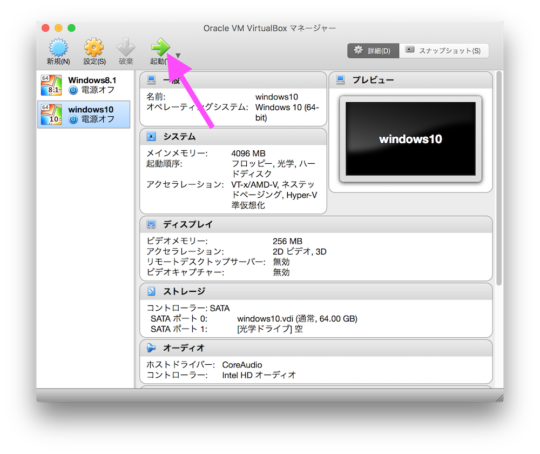This screenshot has height=454, width=540.
Task: Open the Storage (ストレージ) section header
Action: 316,292
